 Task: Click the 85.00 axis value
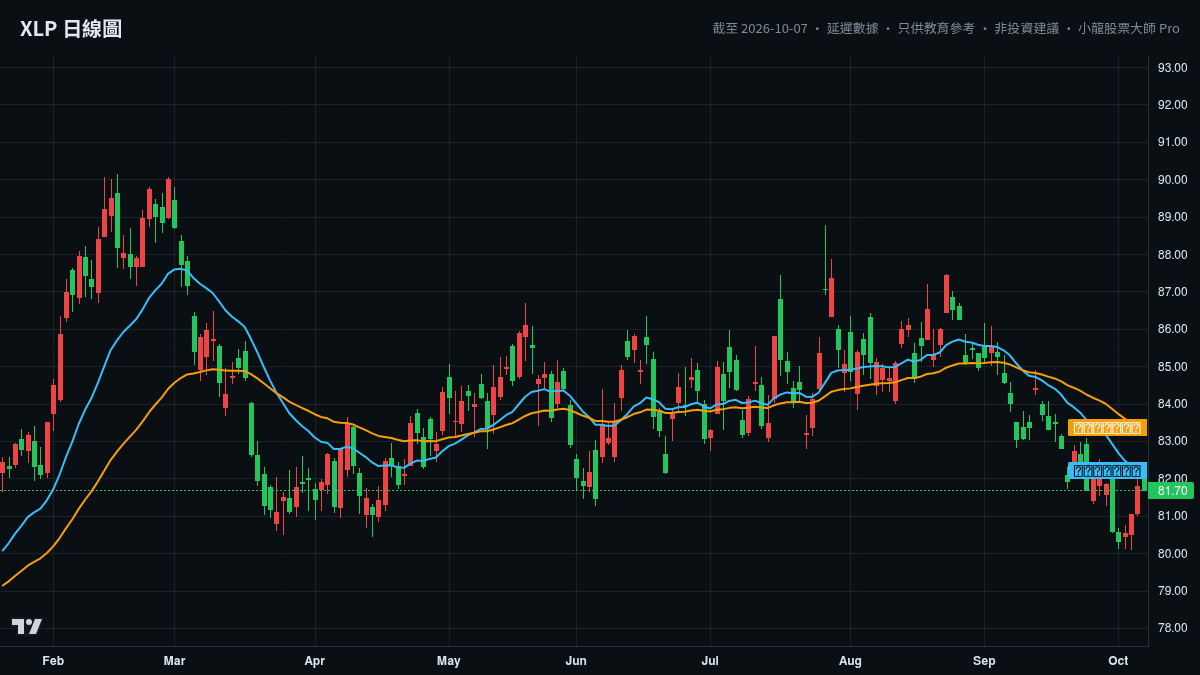(x=1172, y=367)
